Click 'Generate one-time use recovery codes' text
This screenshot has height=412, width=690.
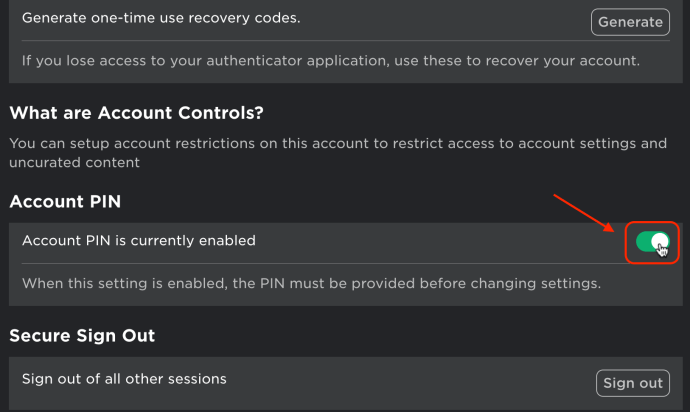click(161, 18)
